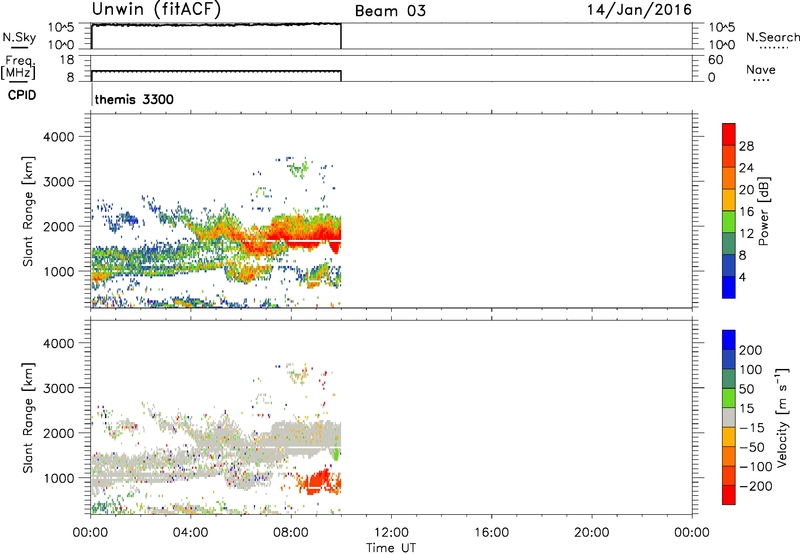800x554 pixels.
Task: Click the red negative-velocity patch near 1000 km
Action: pos(319,481)
